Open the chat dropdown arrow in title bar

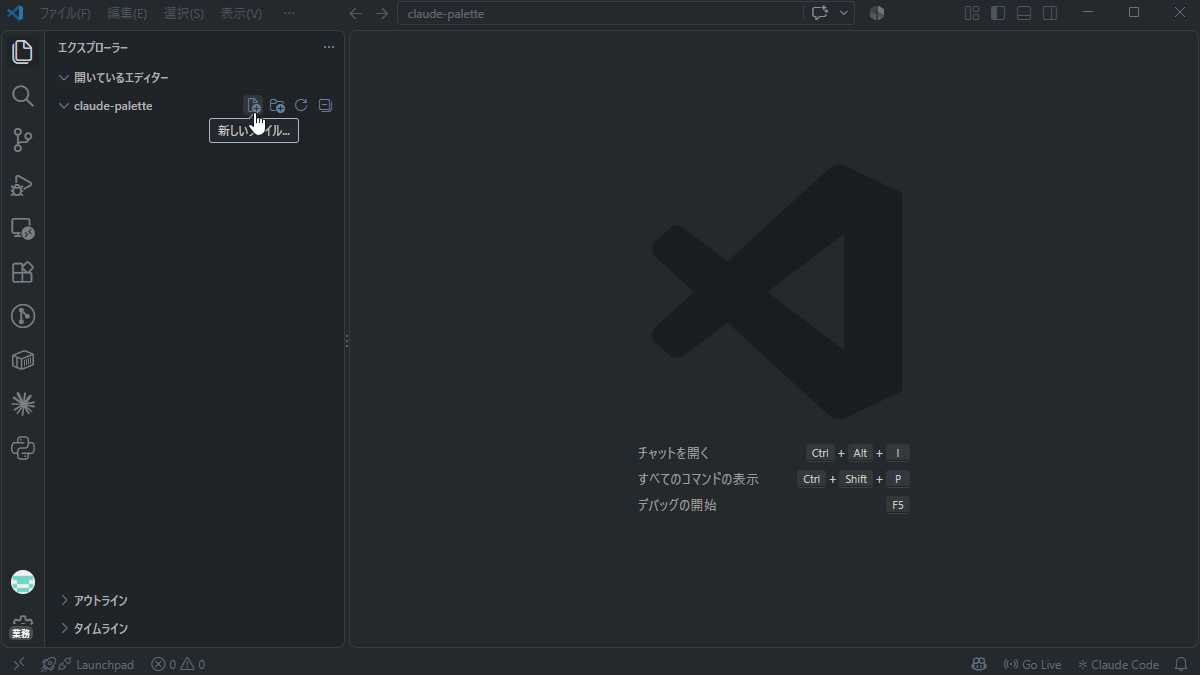coord(844,13)
